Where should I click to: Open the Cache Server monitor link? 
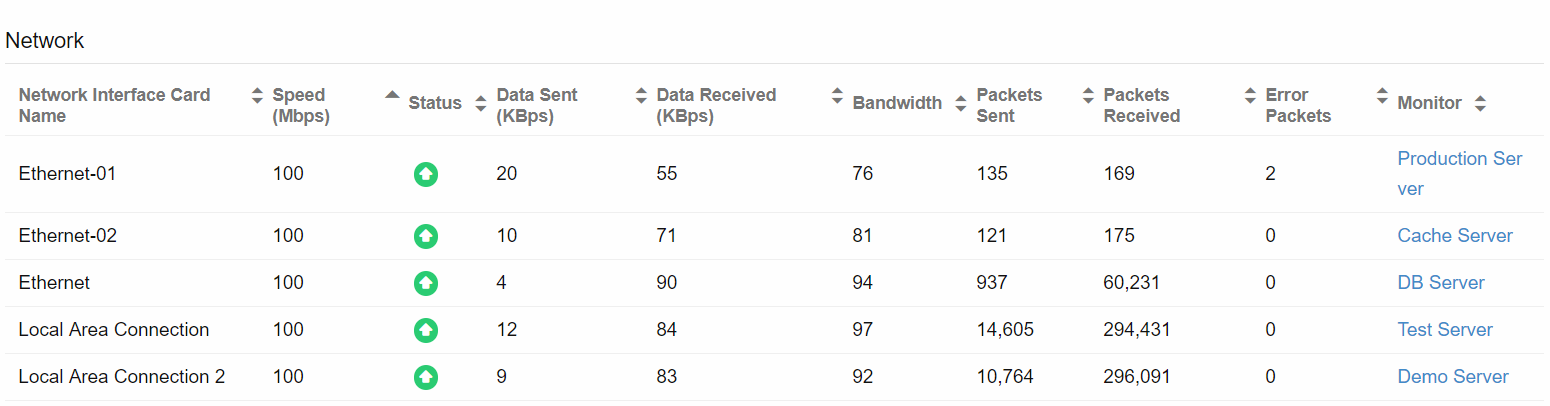click(x=1454, y=236)
